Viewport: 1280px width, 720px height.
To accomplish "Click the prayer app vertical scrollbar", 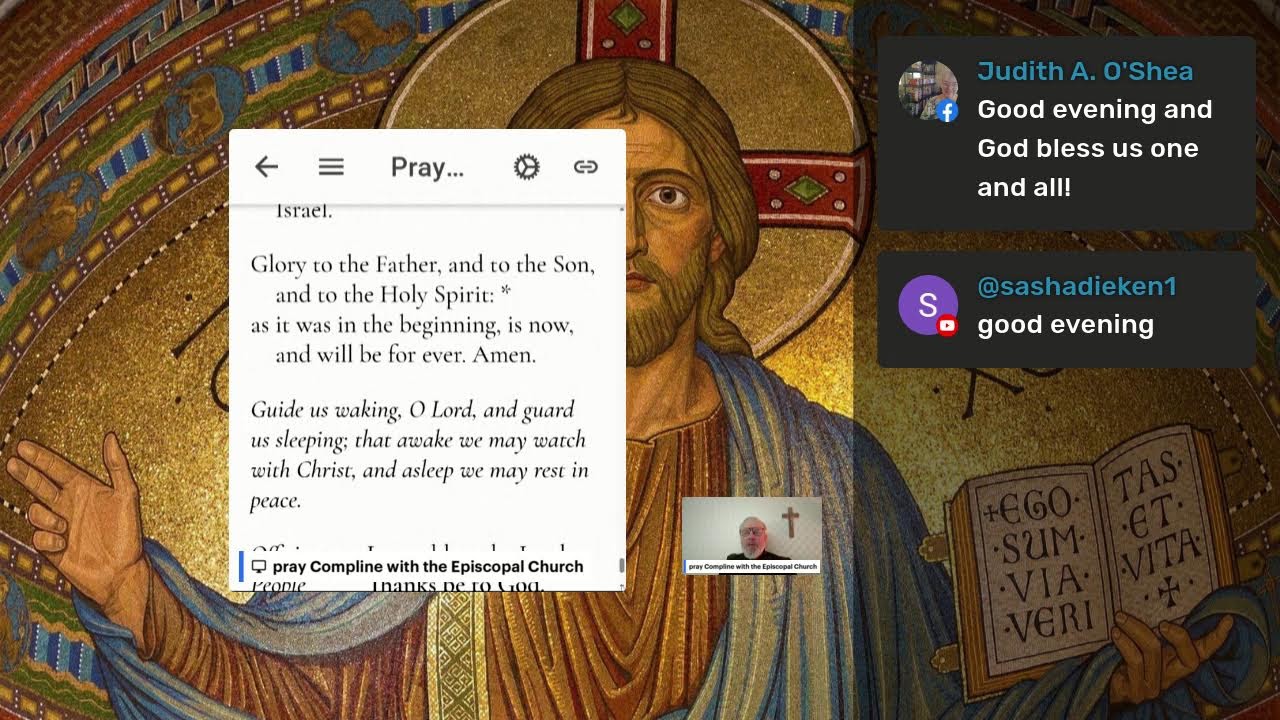I will [x=622, y=566].
